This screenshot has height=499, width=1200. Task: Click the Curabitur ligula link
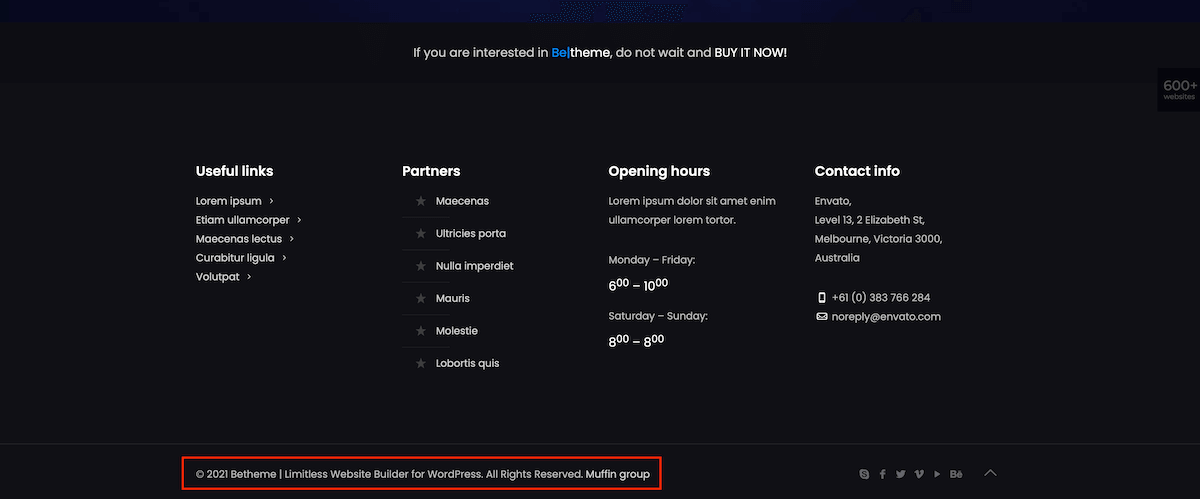(235, 258)
